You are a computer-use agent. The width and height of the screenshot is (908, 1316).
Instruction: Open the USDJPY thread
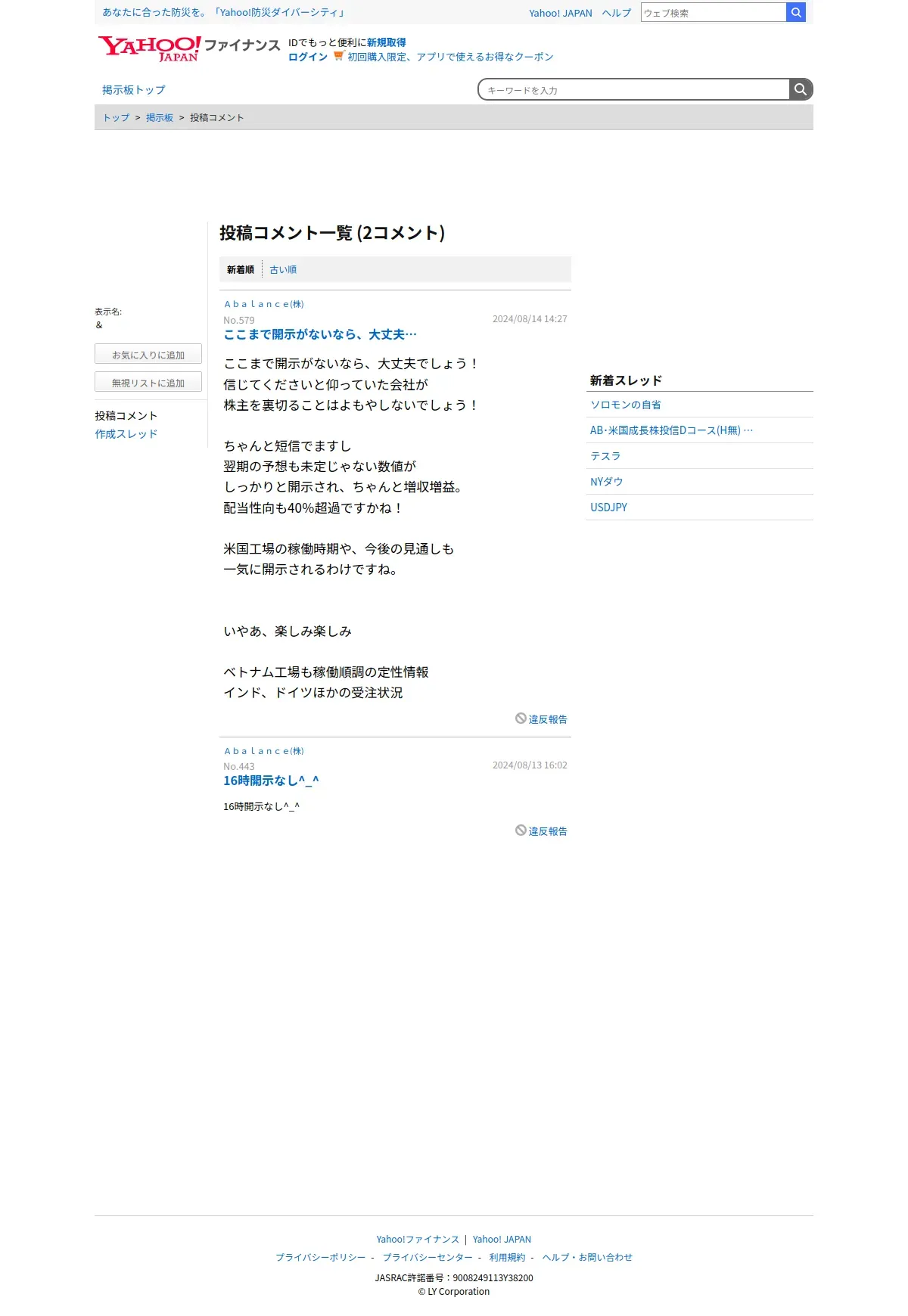point(609,507)
